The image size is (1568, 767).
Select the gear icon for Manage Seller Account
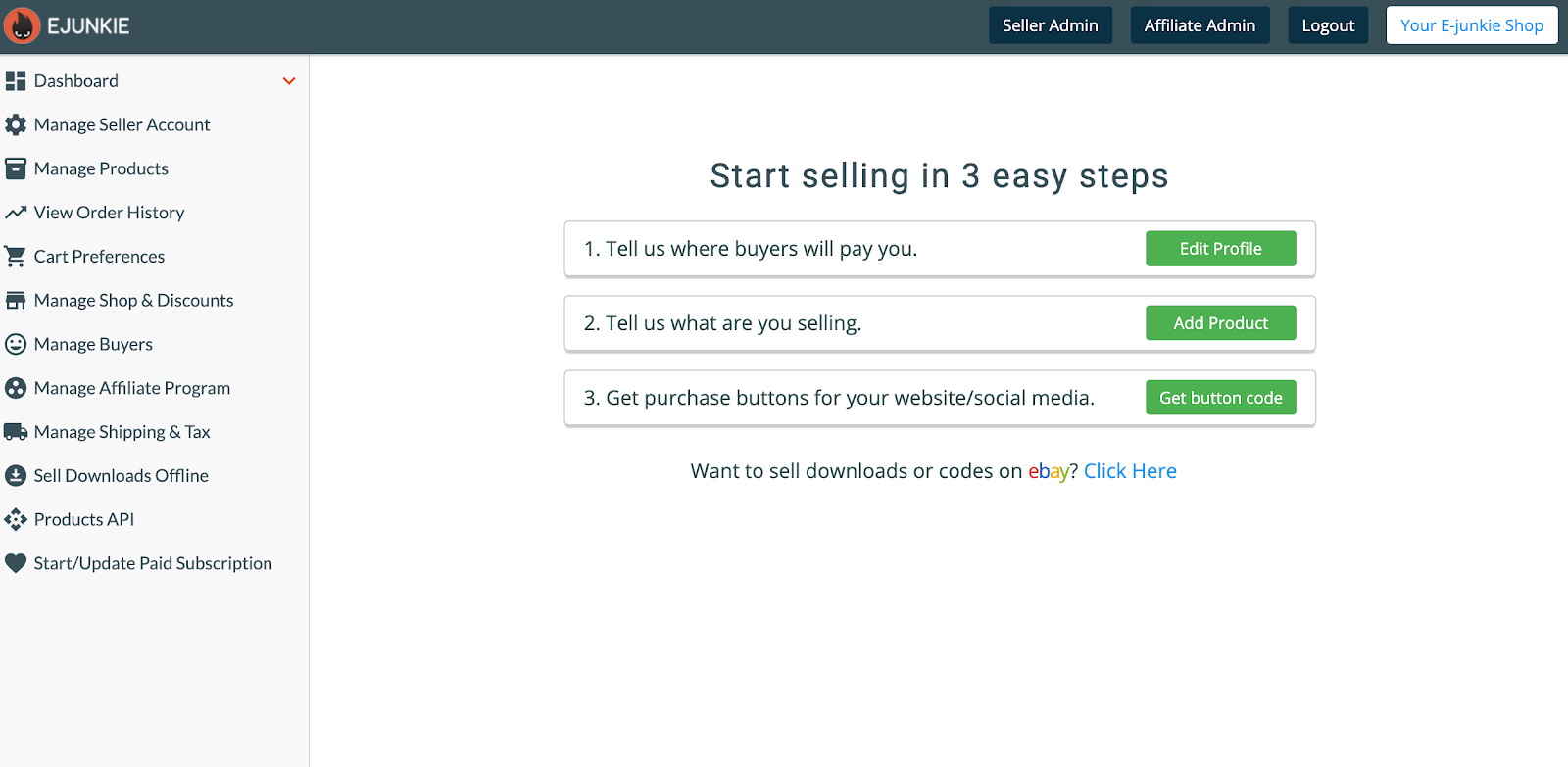[x=16, y=124]
